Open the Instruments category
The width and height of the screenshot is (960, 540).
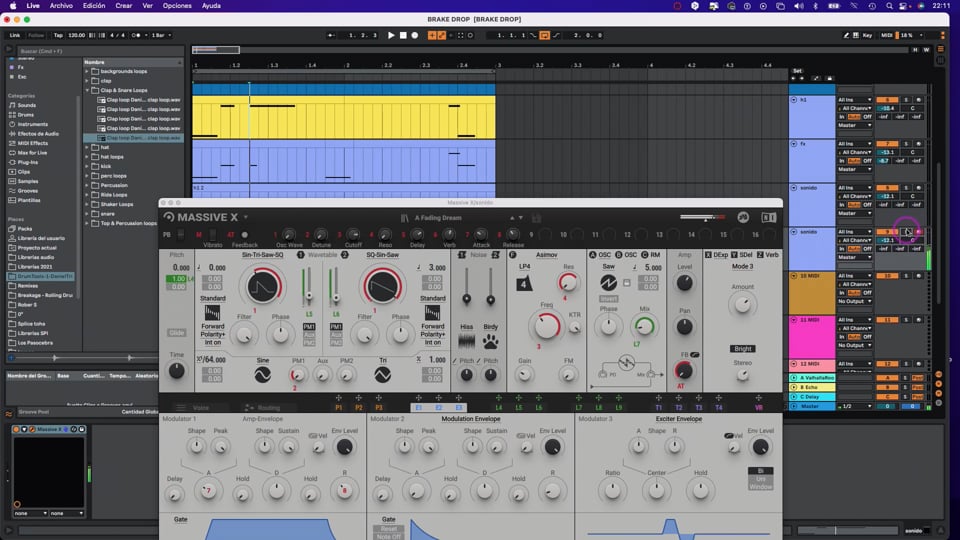click(32, 124)
